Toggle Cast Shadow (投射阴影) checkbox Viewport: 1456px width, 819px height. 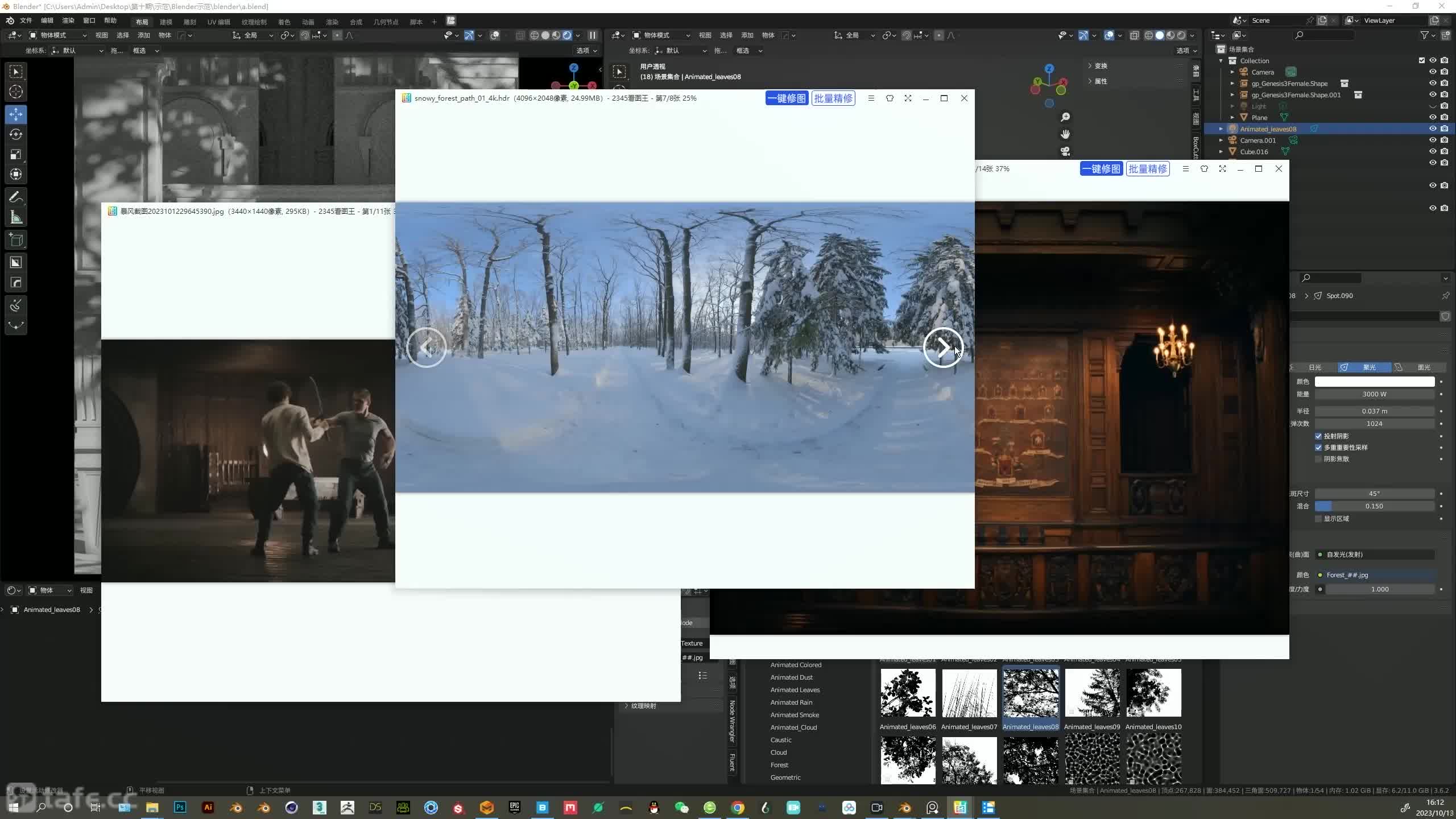(1318, 436)
